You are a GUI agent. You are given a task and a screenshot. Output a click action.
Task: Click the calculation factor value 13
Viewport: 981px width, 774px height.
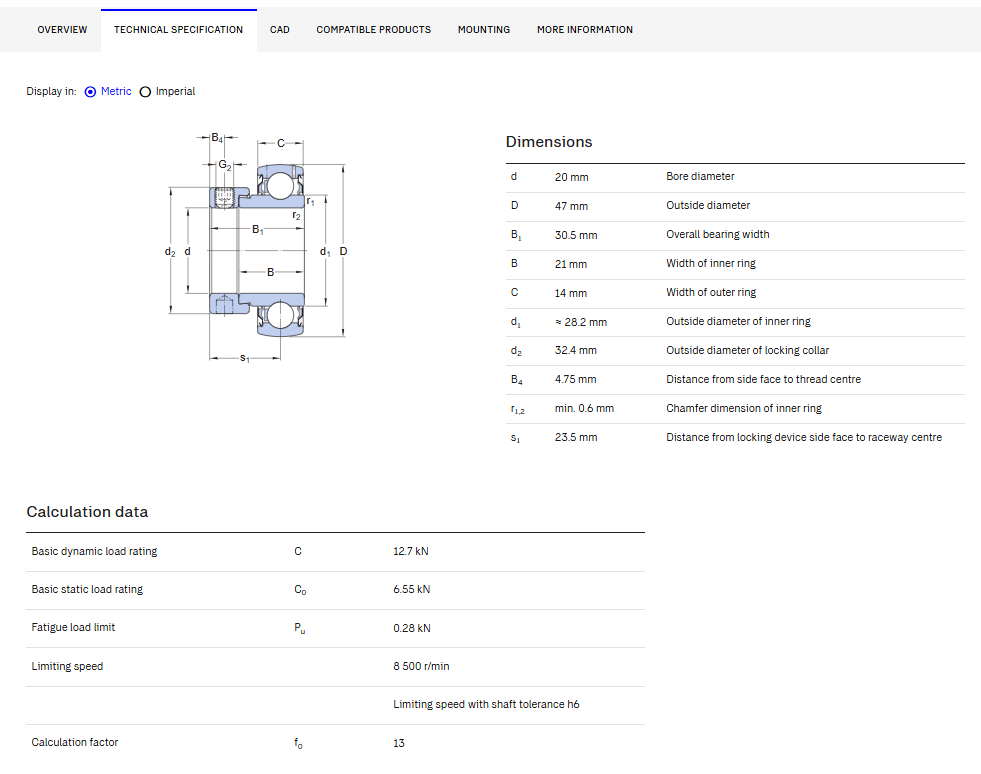(399, 743)
